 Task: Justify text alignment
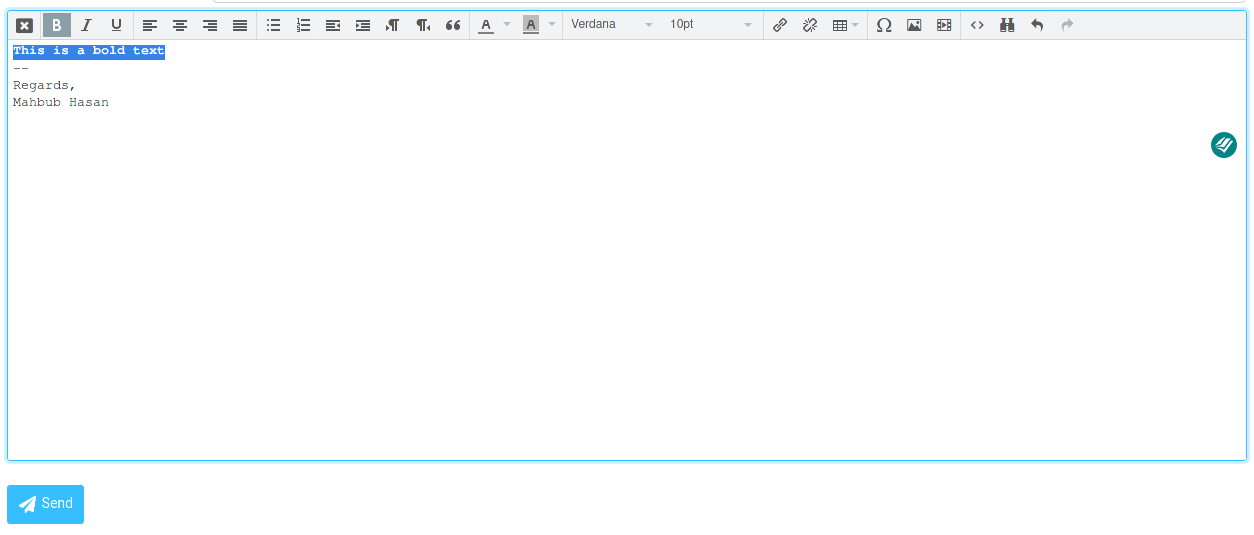click(240, 25)
